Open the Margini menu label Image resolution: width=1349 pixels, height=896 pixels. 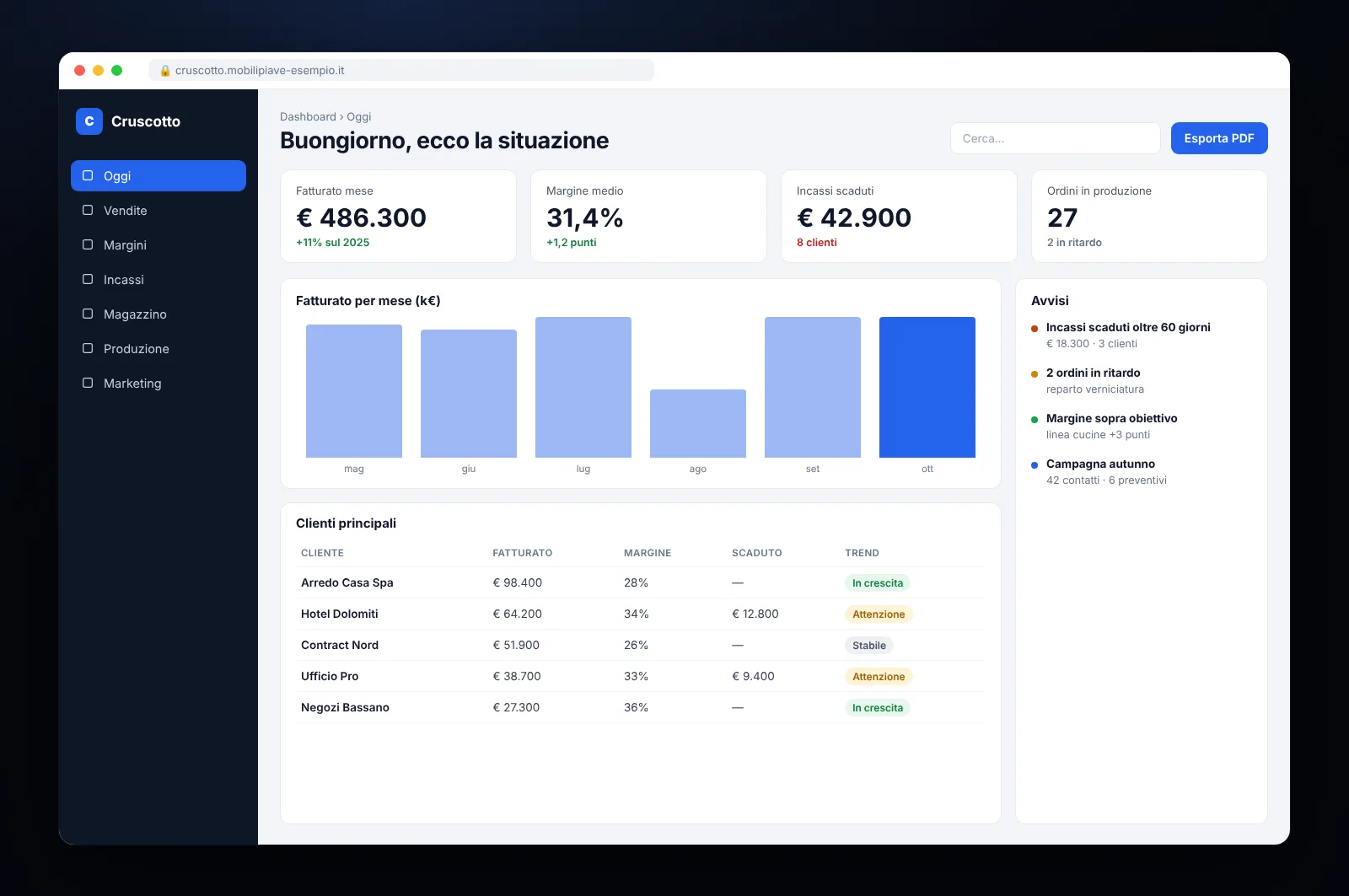(125, 245)
